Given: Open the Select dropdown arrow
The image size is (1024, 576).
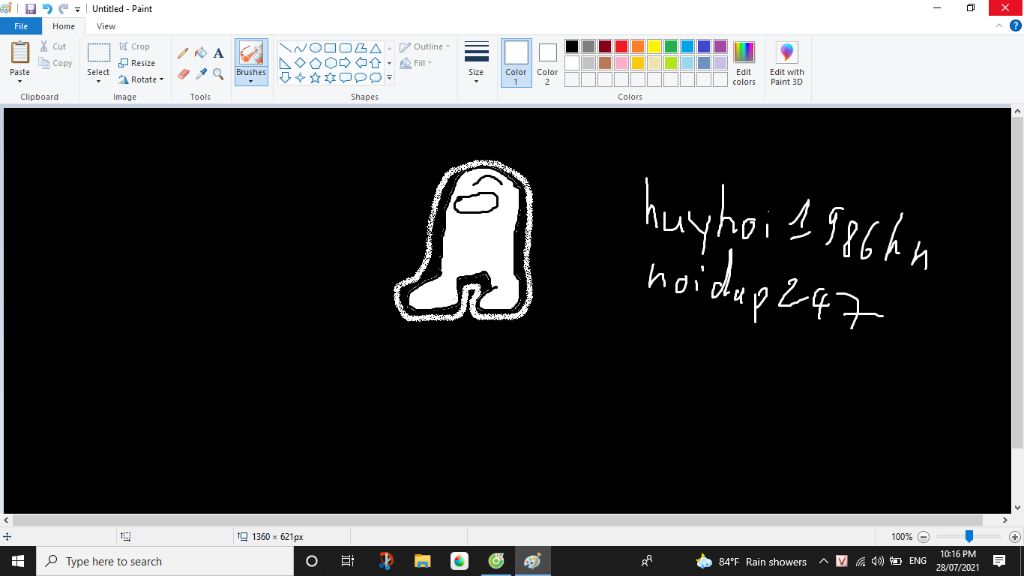Looking at the screenshot, I should [x=99, y=81].
